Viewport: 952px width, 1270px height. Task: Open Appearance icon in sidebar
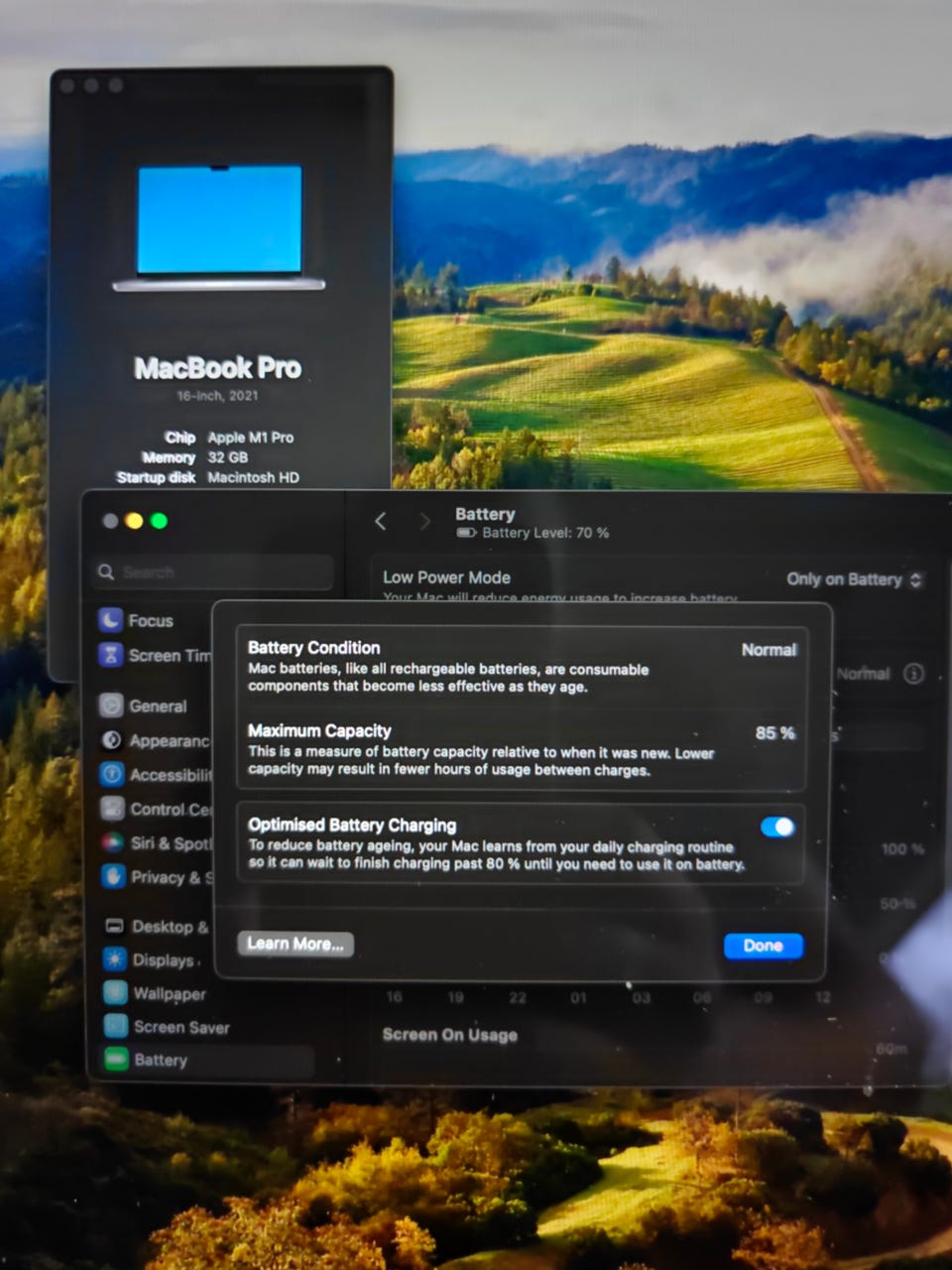tap(111, 740)
